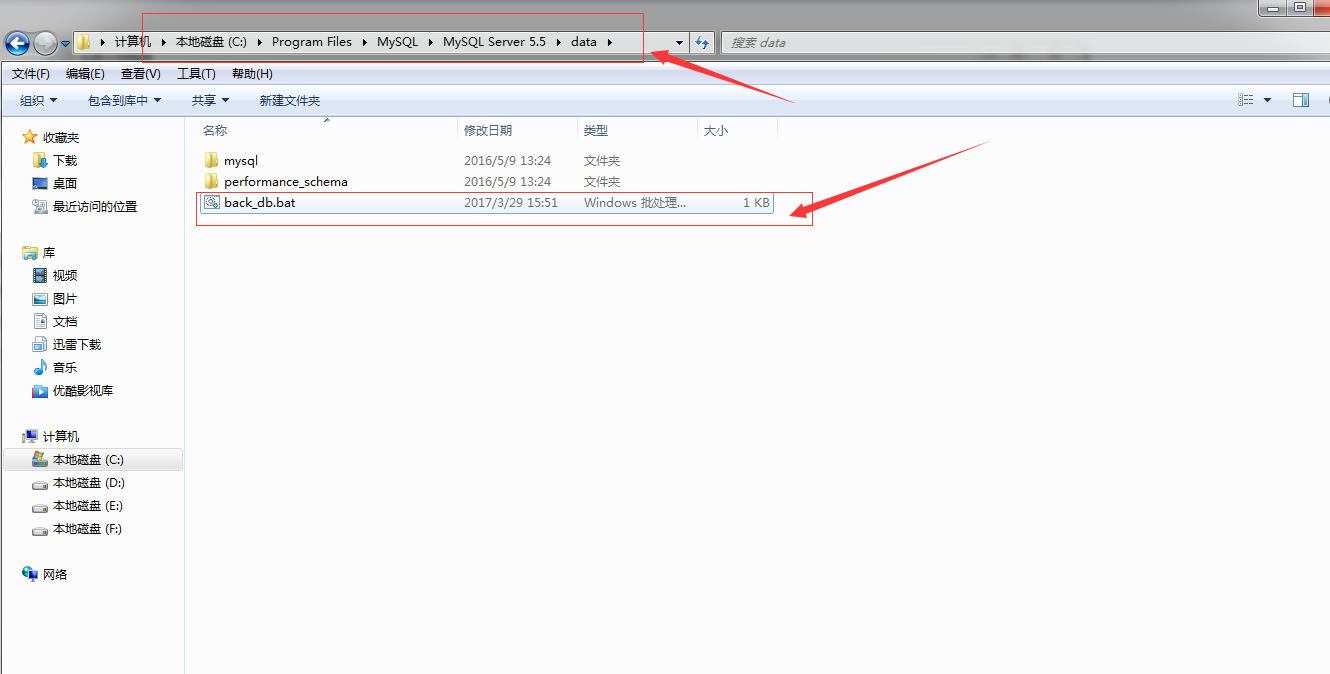Open the 迅雷下载 library
Image resolution: width=1330 pixels, height=674 pixels.
(x=77, y=344)
